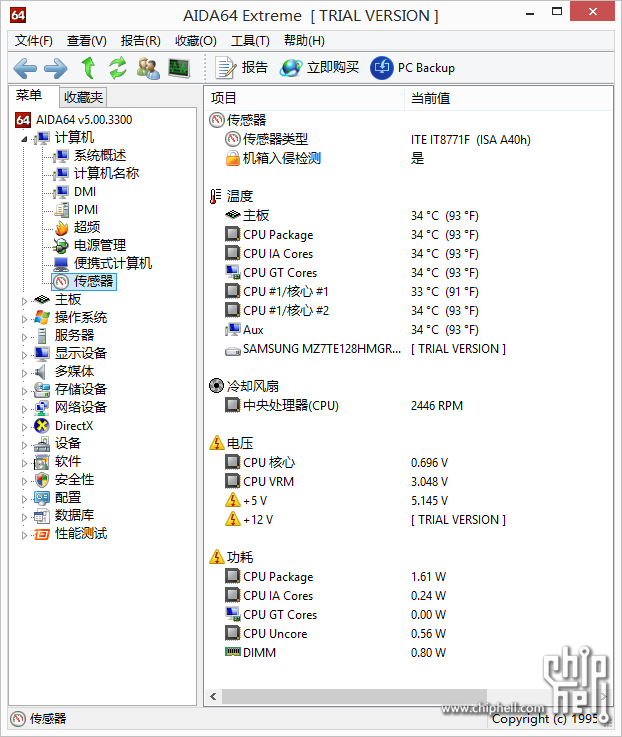Open the 文件(F) menu
Image resolution: width=622 pixels, height=737 pixels.
click(33, 41)
